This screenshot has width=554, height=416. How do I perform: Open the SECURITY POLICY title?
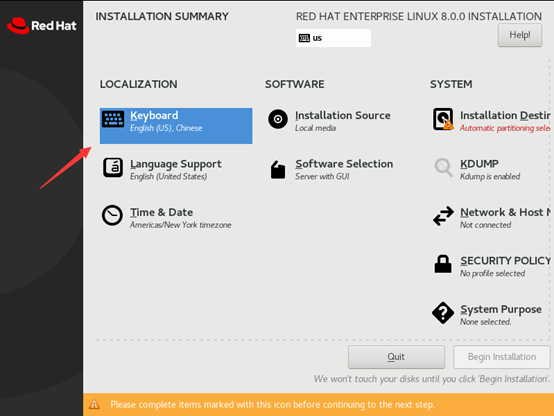click(x=505, y=261)
